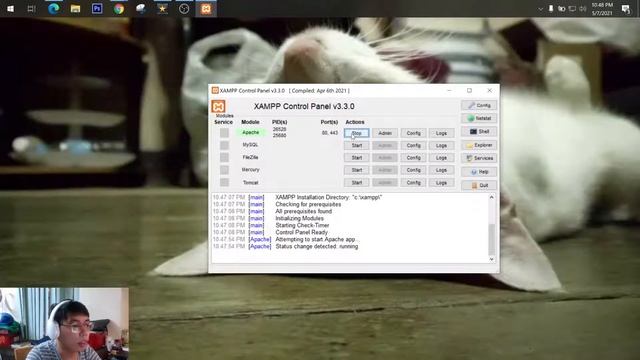Image resolution: width=640 pixels, height=360 pixels.
Task: Open the FileZilla Config menu
Action: 413,158
